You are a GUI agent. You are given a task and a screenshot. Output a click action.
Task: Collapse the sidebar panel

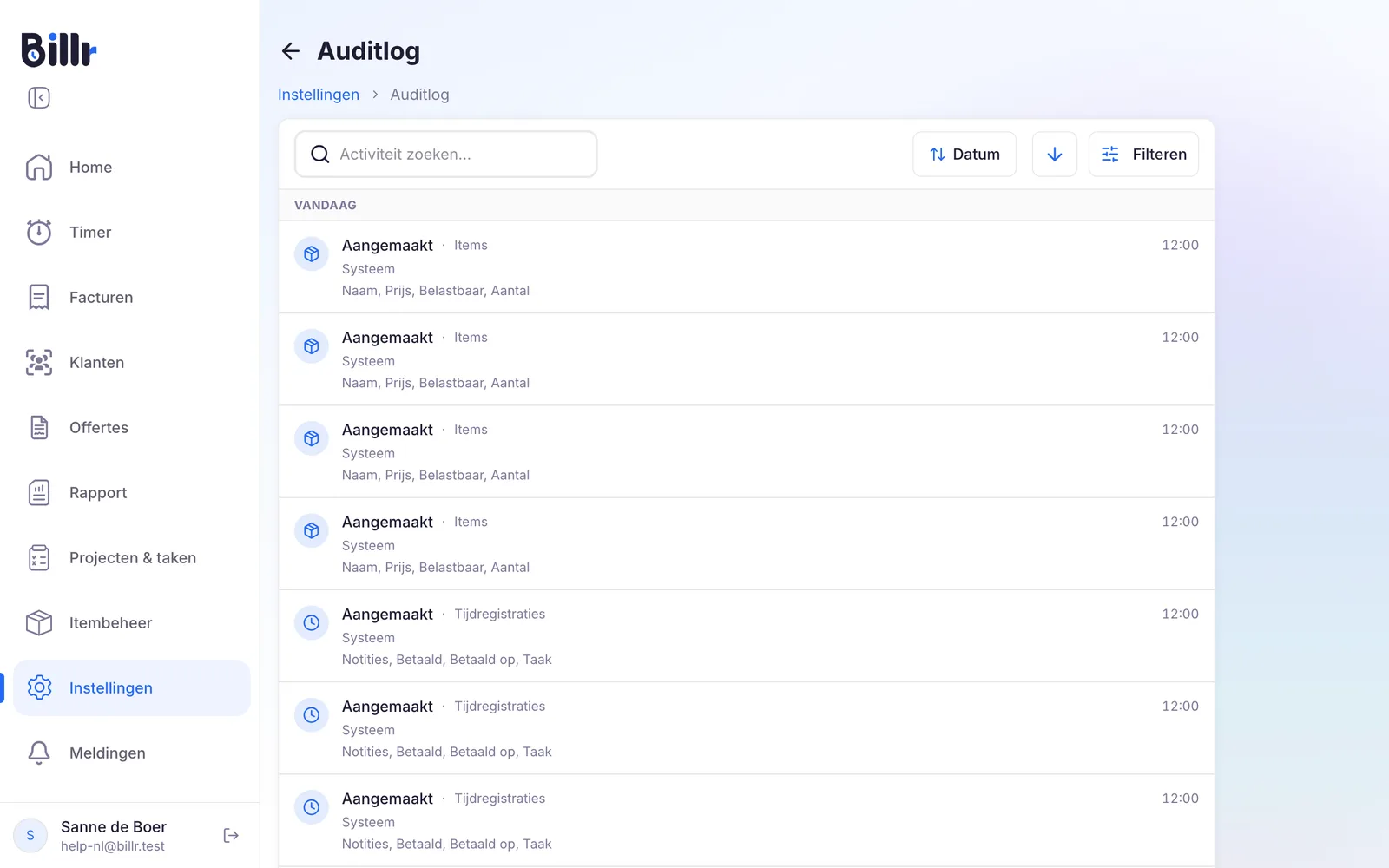tap(39, 98)
